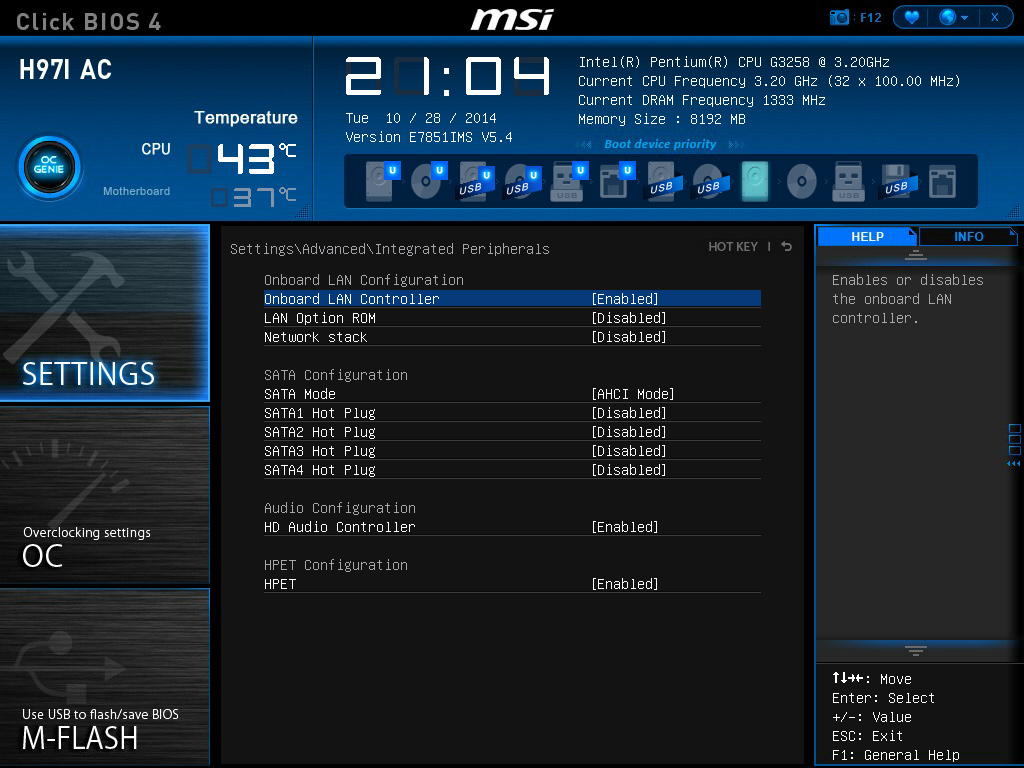The height and width of the screenshot is (768, 1024).
Task: Click the last network boot device icon
Action: [x=942, y=182]
